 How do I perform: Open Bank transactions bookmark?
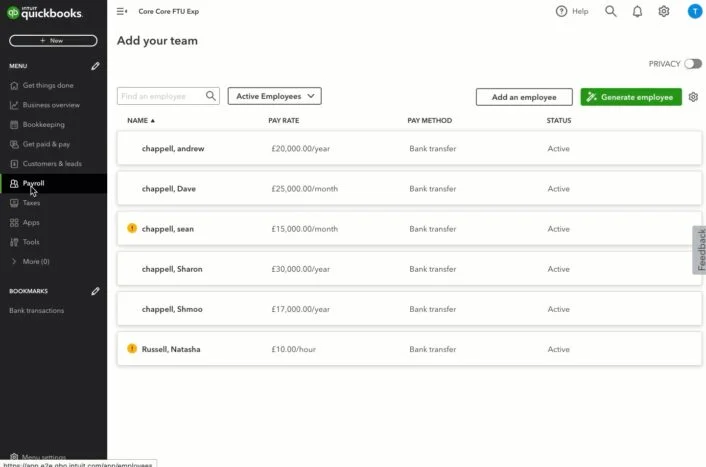(x=36, y=310)
